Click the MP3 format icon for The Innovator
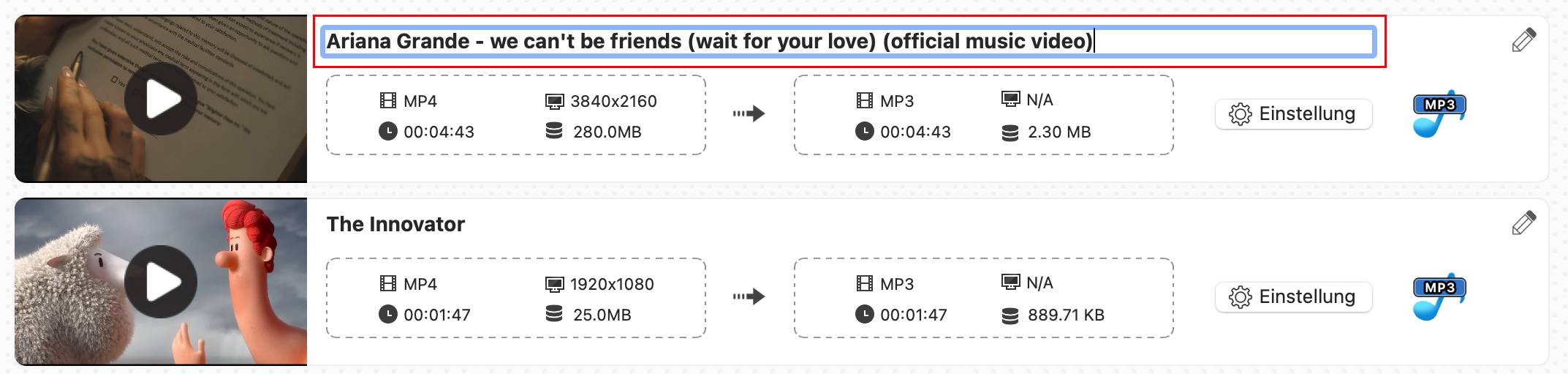 [x=1439, y=299]
